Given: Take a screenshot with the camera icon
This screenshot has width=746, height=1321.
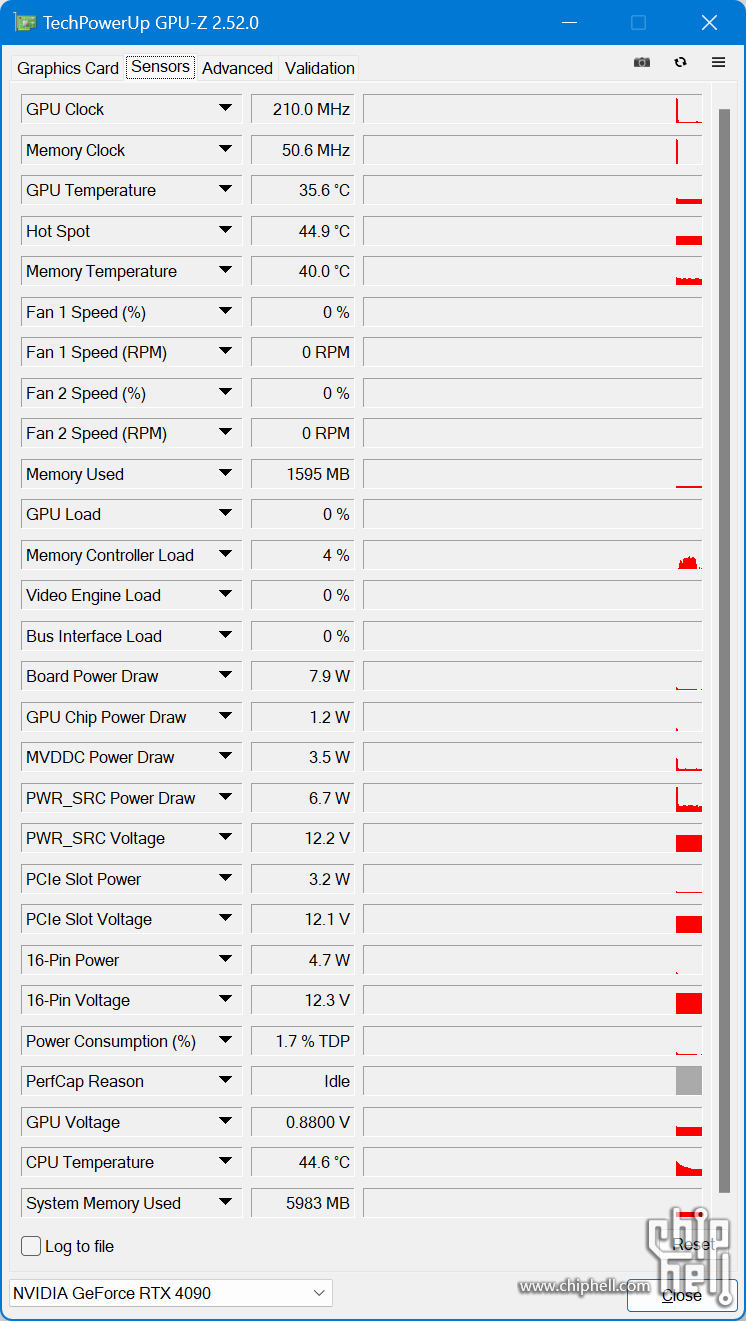Looking at the screenshot, I should click(642, 62).
